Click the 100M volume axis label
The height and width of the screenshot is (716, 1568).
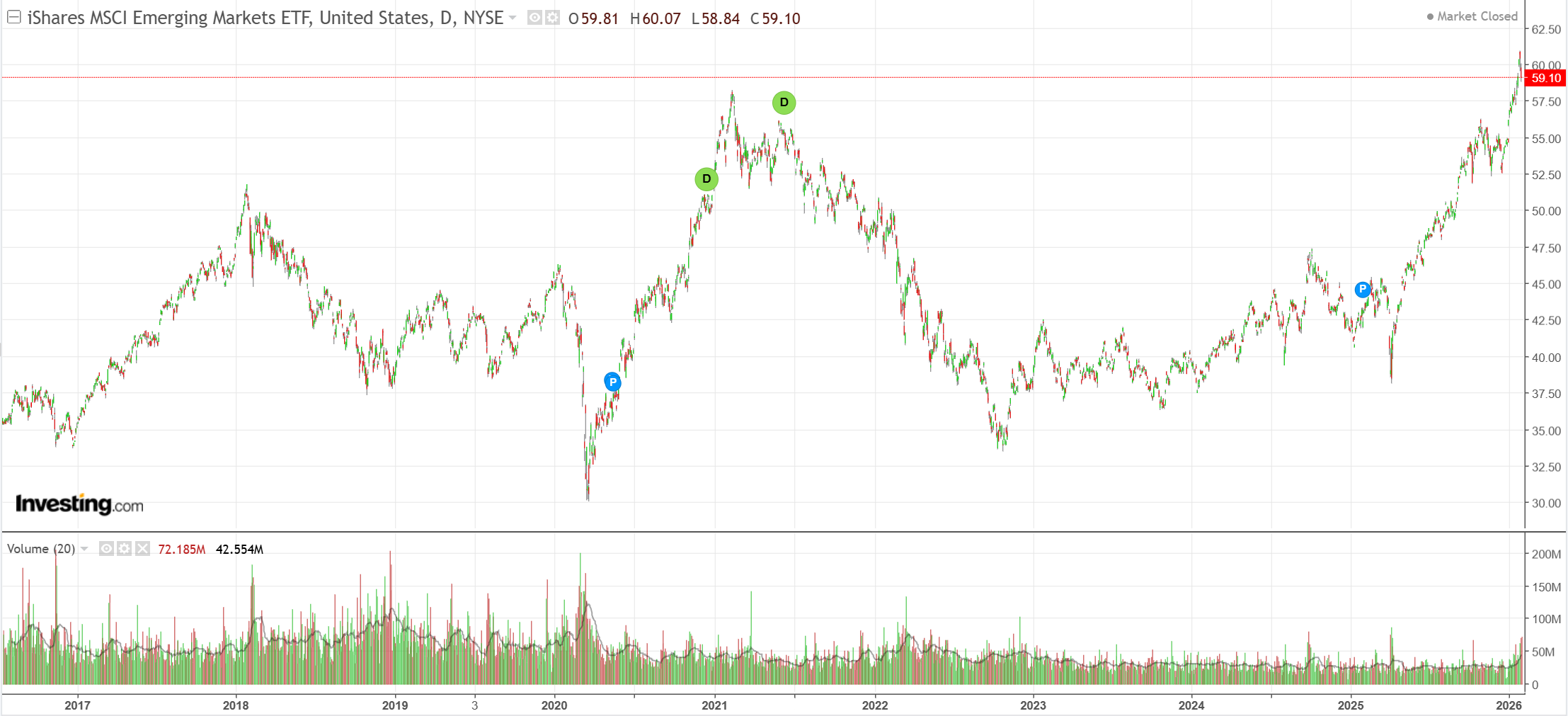pos(1546,619)
